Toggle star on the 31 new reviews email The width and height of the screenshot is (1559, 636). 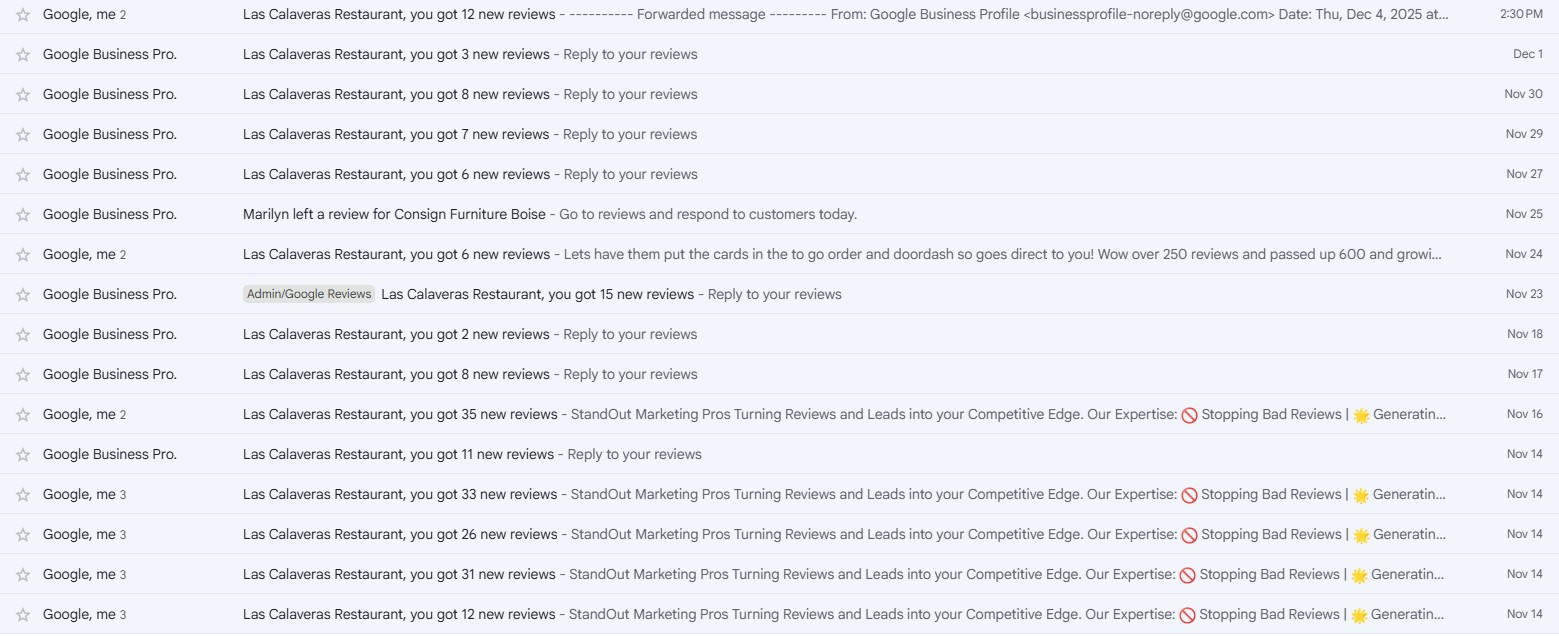[x=23, y=575]
